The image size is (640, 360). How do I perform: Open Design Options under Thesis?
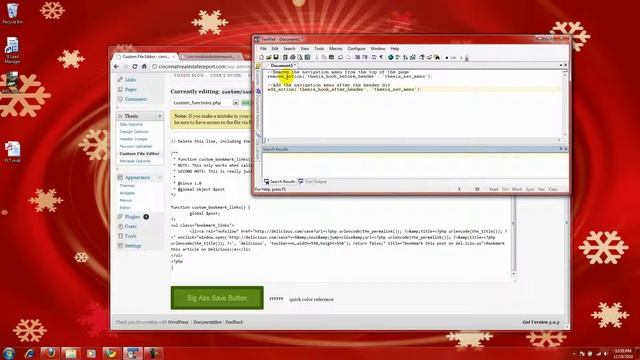134,132
